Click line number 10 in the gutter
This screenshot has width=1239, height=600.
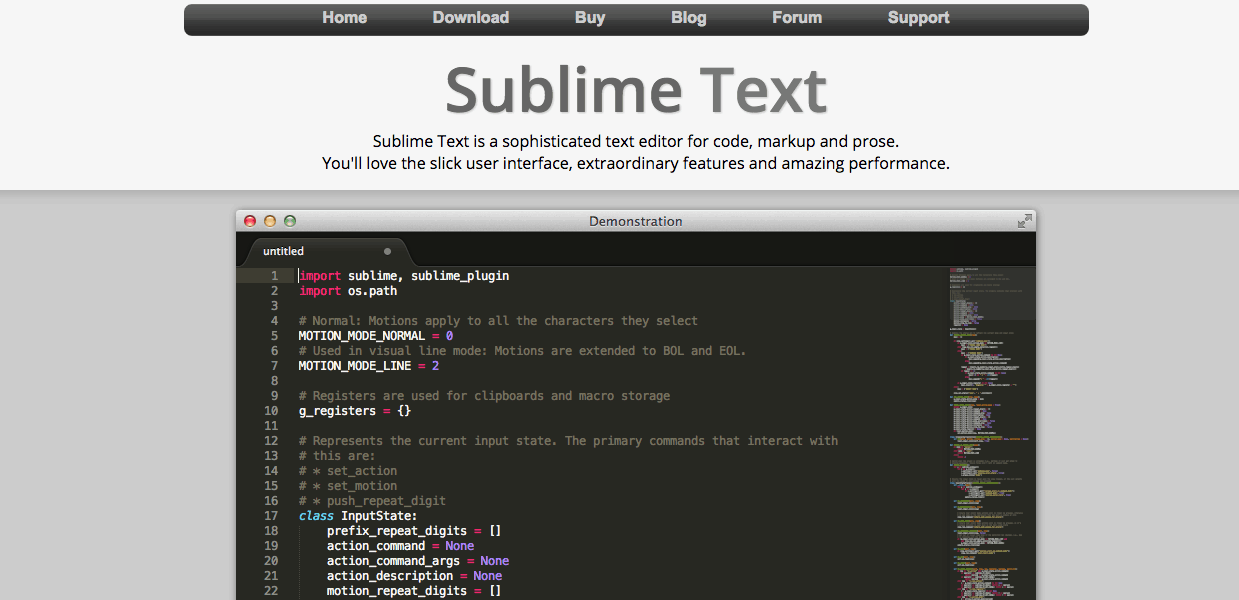tap(271, 411)
